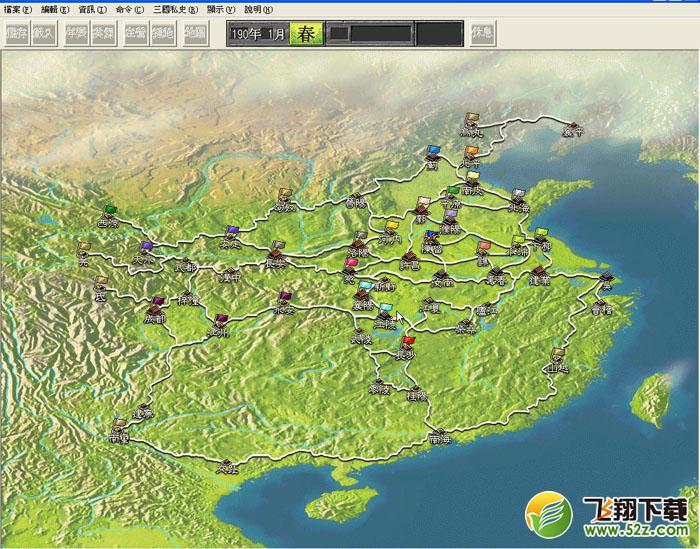The width and height of the screenshot is (700, 549).
Task: Select the 河內 city with yellow flag
Action: [390, 234]
